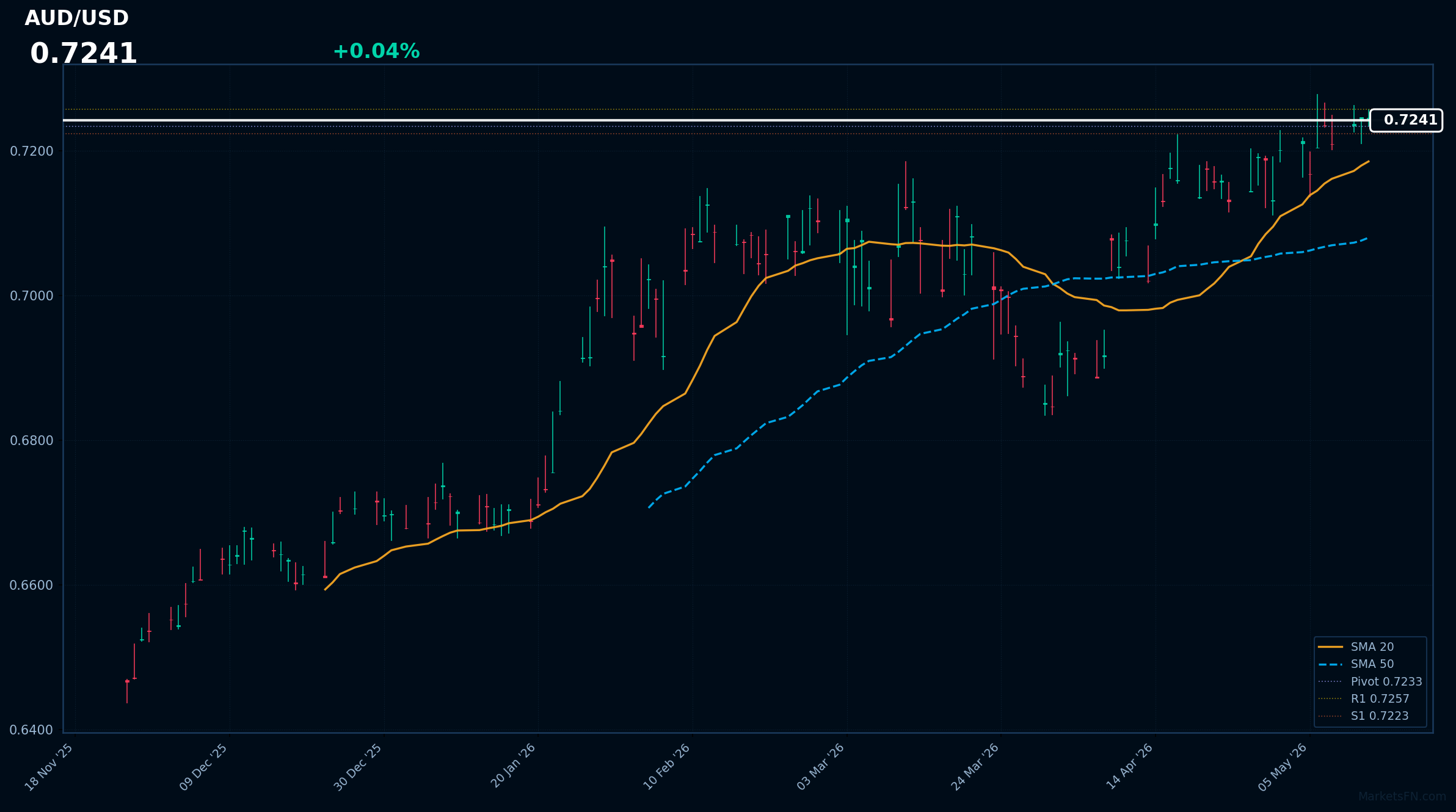Select Pivot 0.7233 legend entry
The width and height of the screenshot is (1456, 812).
(1372, 681)
